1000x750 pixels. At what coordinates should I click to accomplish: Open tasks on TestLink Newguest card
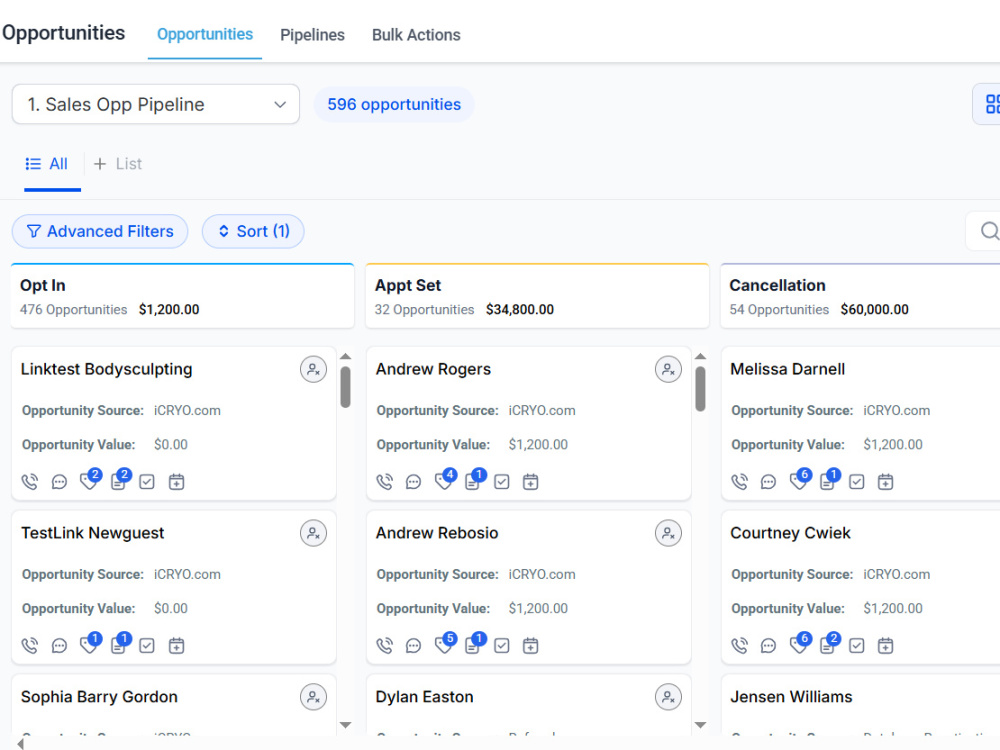pyautogui.click(x=147, y=645)
